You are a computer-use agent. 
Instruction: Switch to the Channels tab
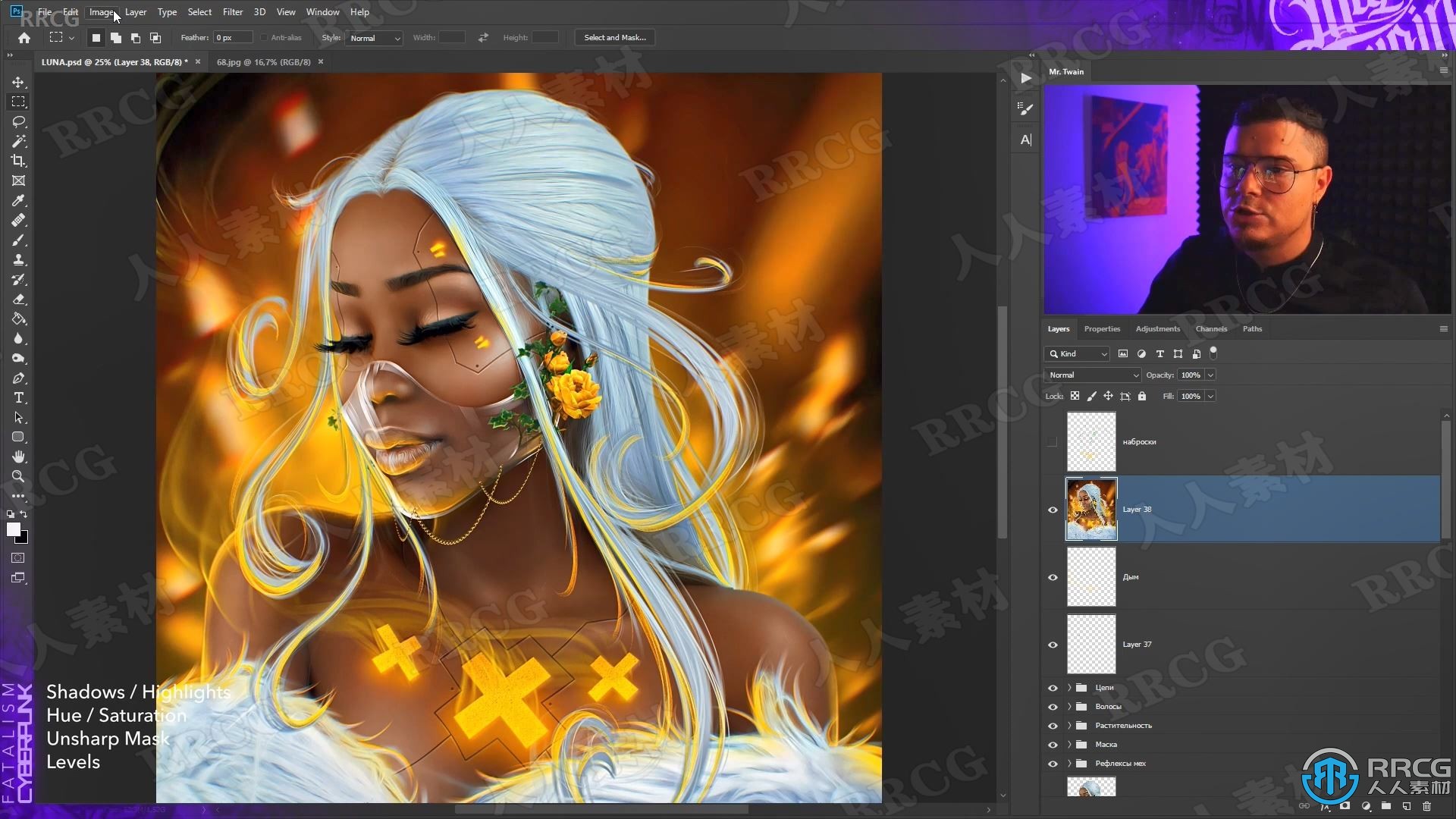pyautogui.click(x=1211, y=328)
